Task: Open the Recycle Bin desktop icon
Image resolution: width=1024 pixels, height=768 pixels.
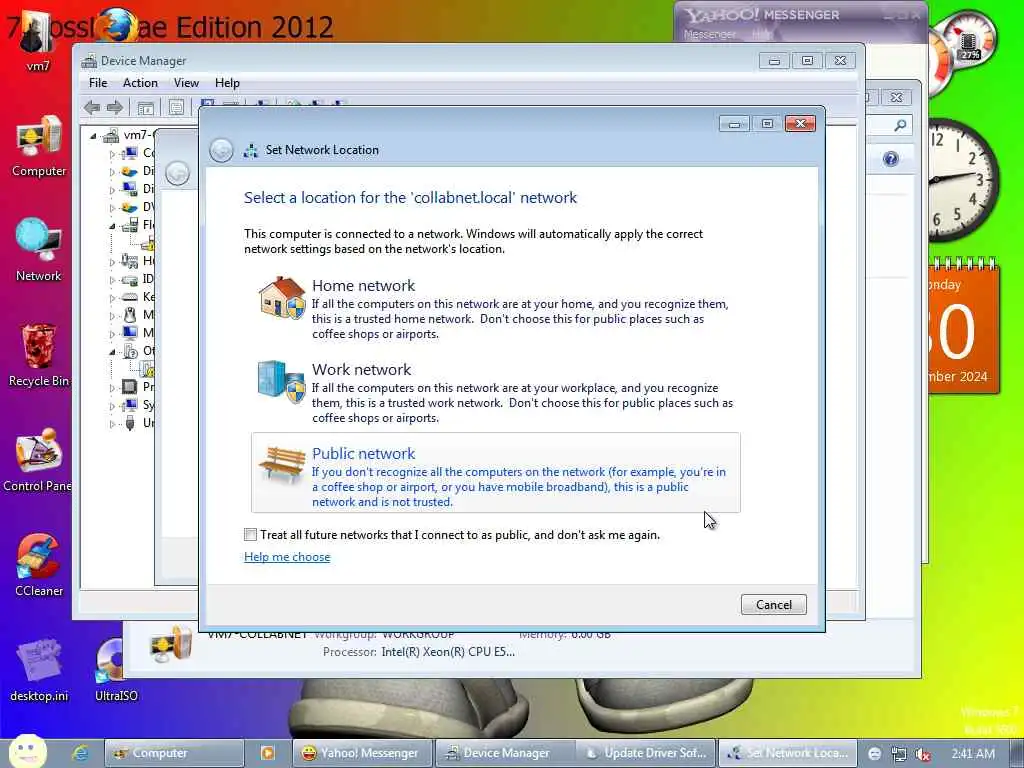Action: point(39,355)
